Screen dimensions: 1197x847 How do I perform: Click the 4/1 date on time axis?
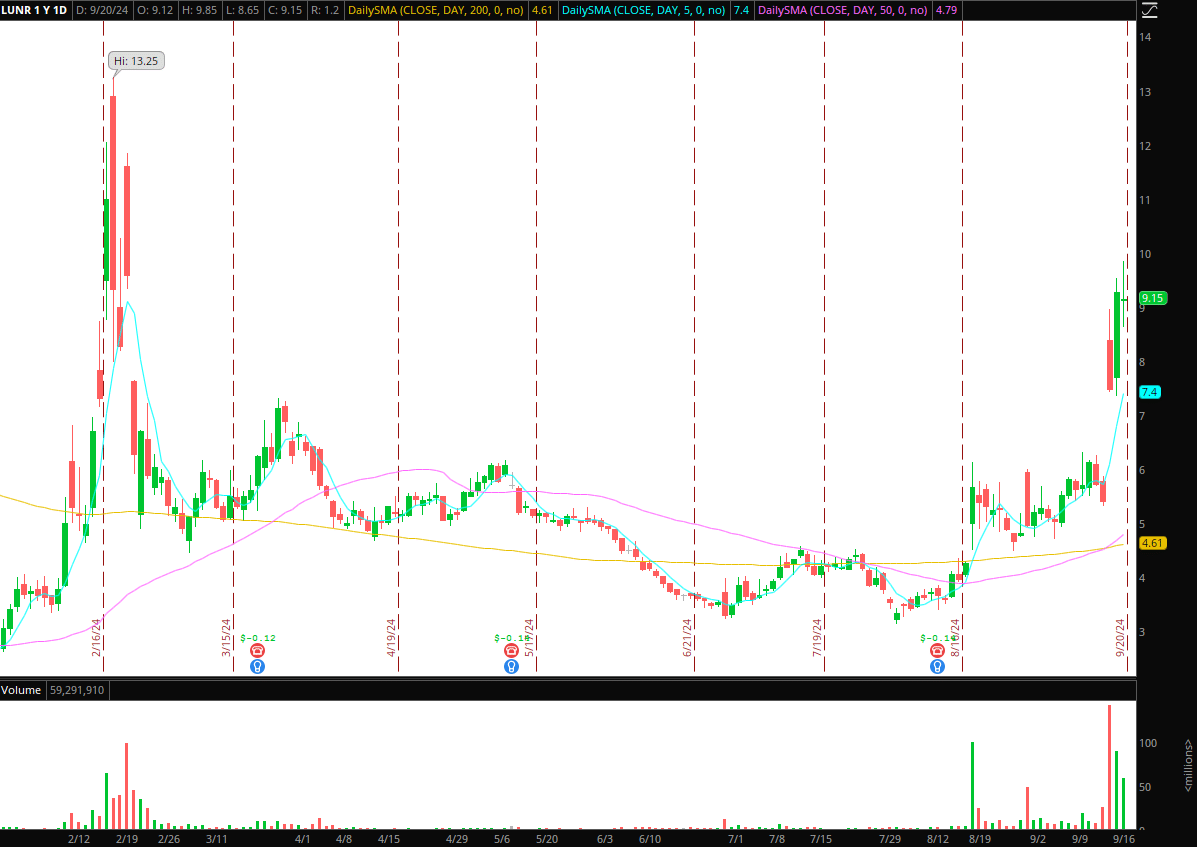coord(302,839)
